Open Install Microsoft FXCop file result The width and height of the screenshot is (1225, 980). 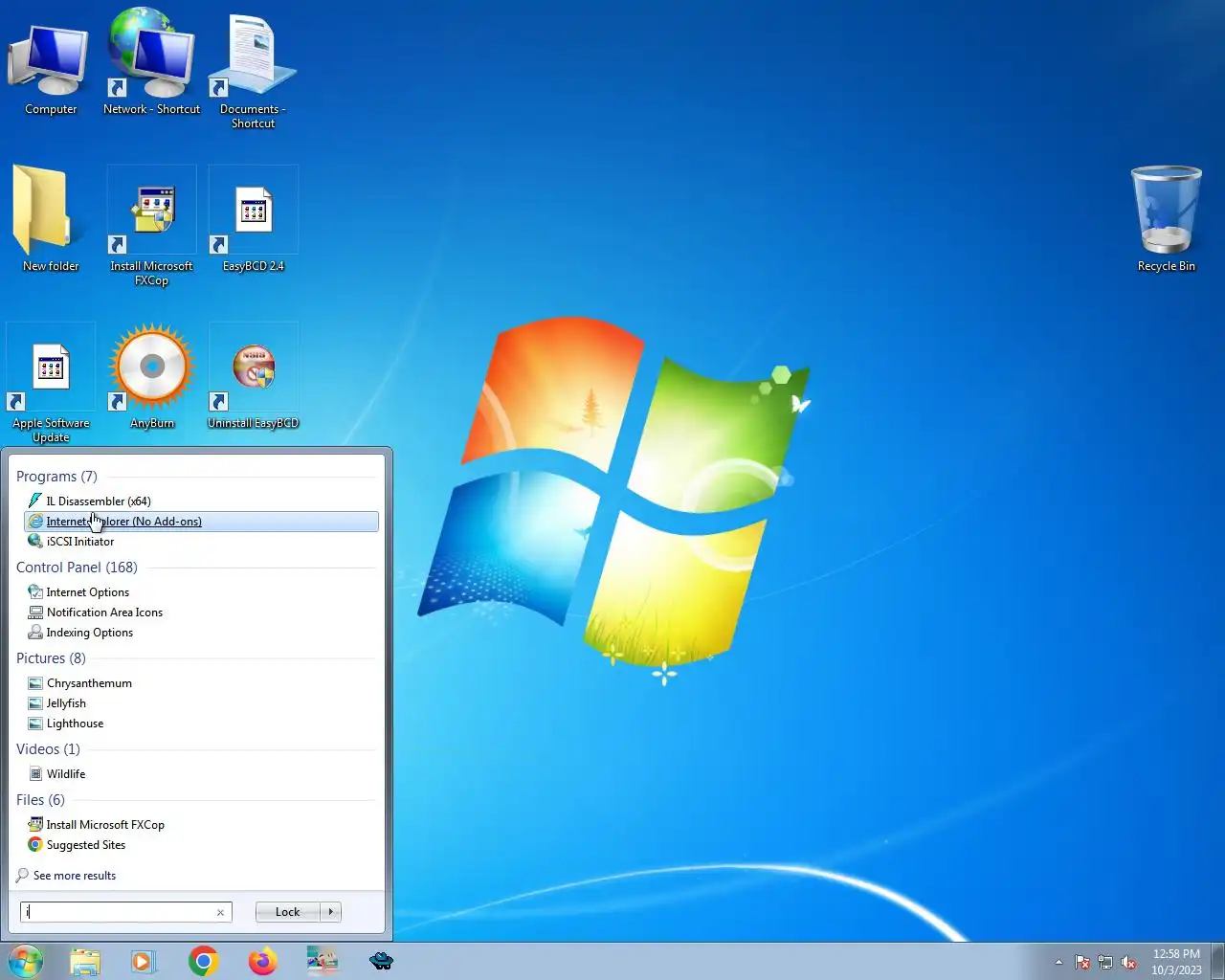coord(201,825)
